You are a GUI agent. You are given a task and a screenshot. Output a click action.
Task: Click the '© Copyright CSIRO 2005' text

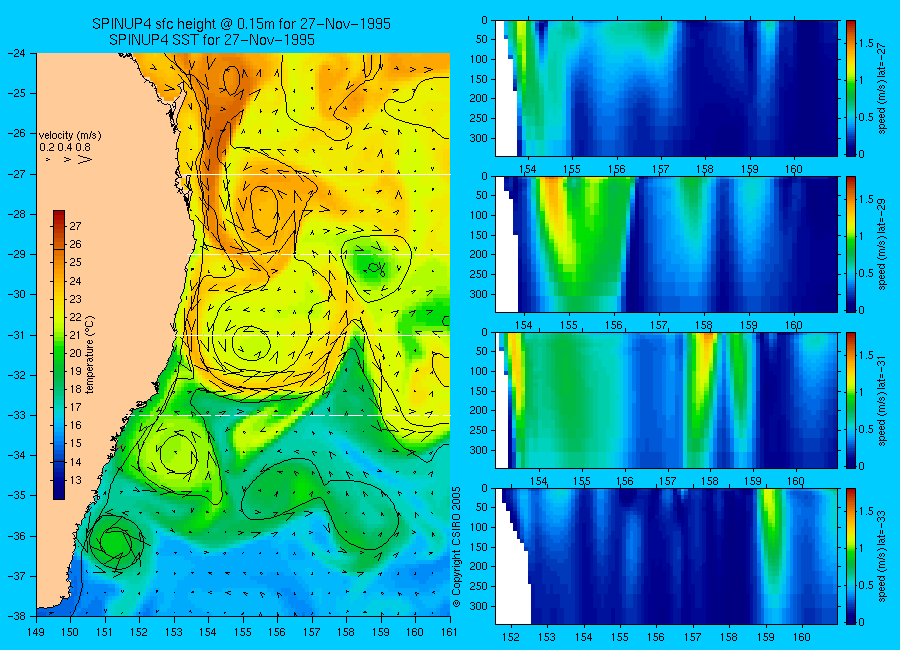pos(456,547)
